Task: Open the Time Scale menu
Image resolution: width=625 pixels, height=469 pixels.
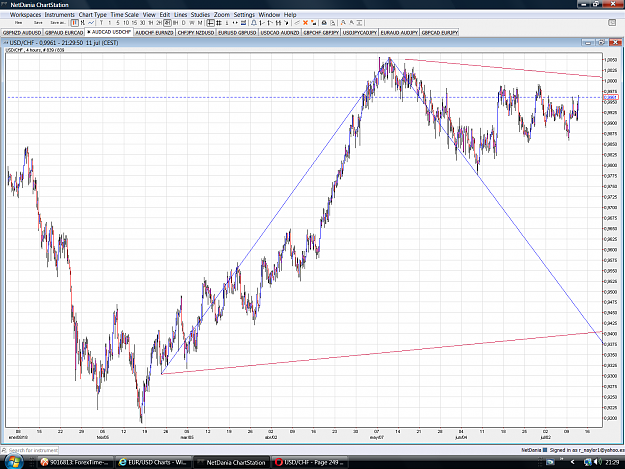Action: tap(124, 15)
